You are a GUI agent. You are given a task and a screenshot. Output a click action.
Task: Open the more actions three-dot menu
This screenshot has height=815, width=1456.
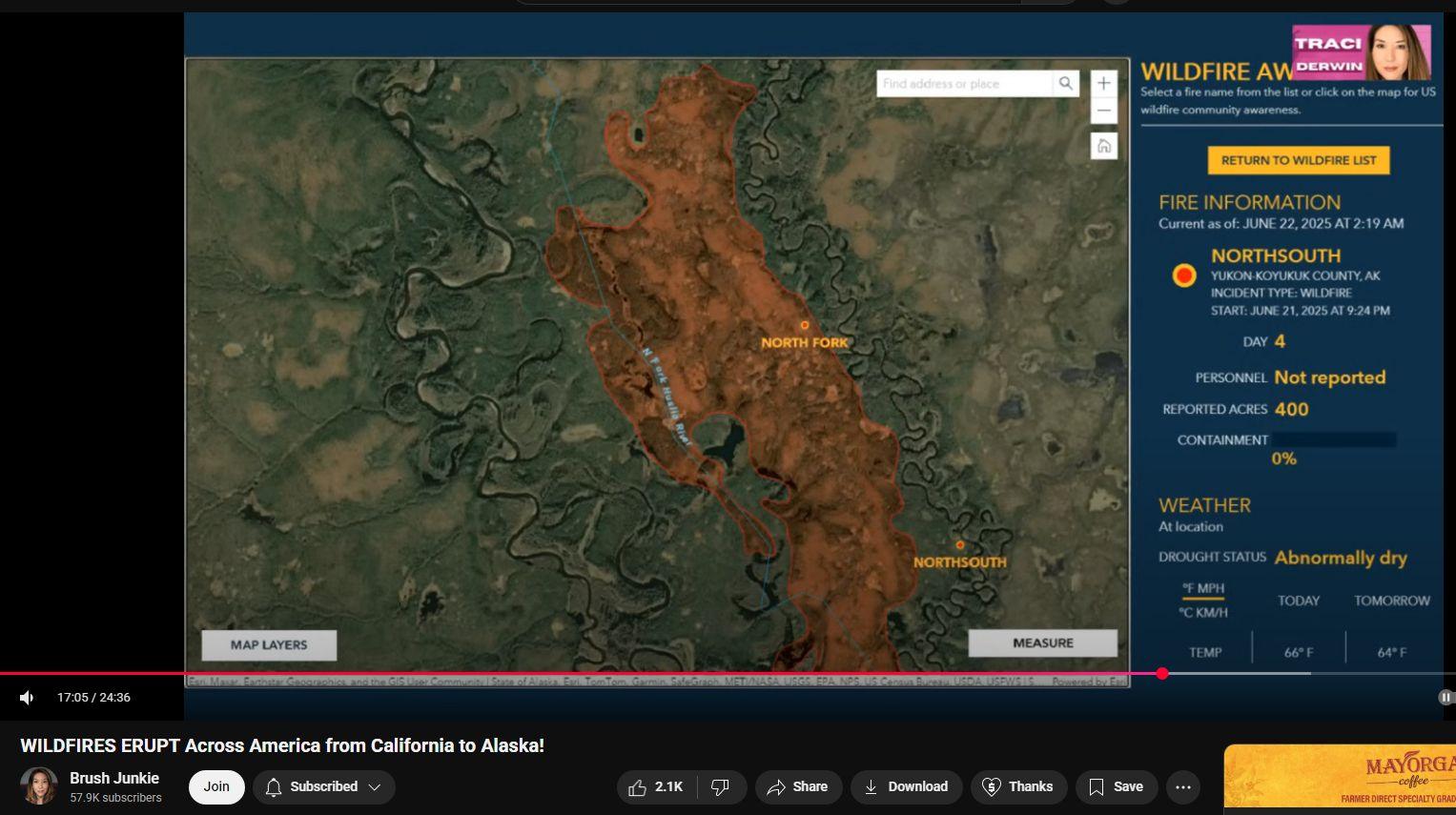point(1183,786)
